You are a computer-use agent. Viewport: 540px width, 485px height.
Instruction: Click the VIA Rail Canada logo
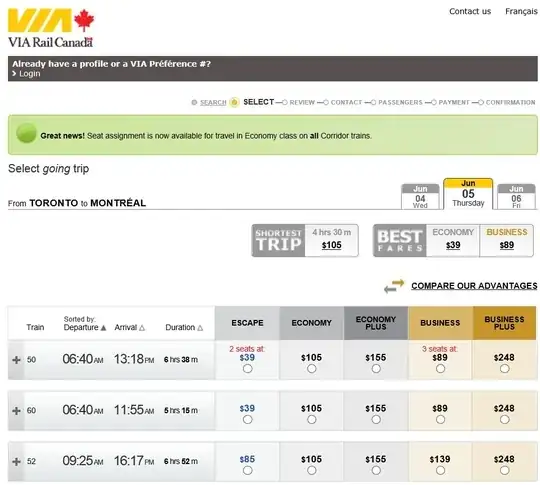(51, 28)
